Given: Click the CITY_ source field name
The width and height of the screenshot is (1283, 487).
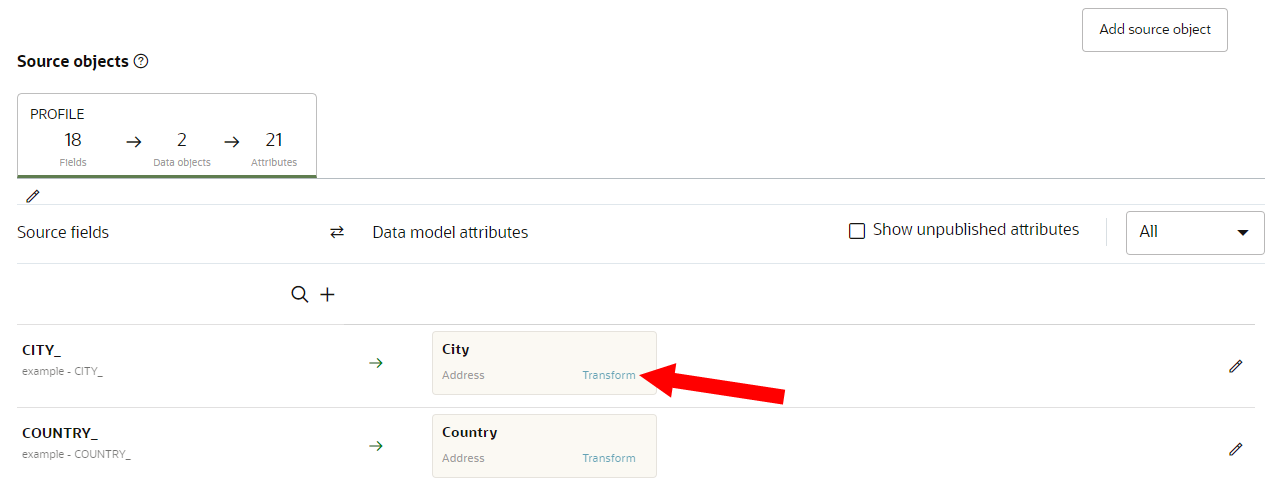Looking at the screenshot, I should coord(42,350).
